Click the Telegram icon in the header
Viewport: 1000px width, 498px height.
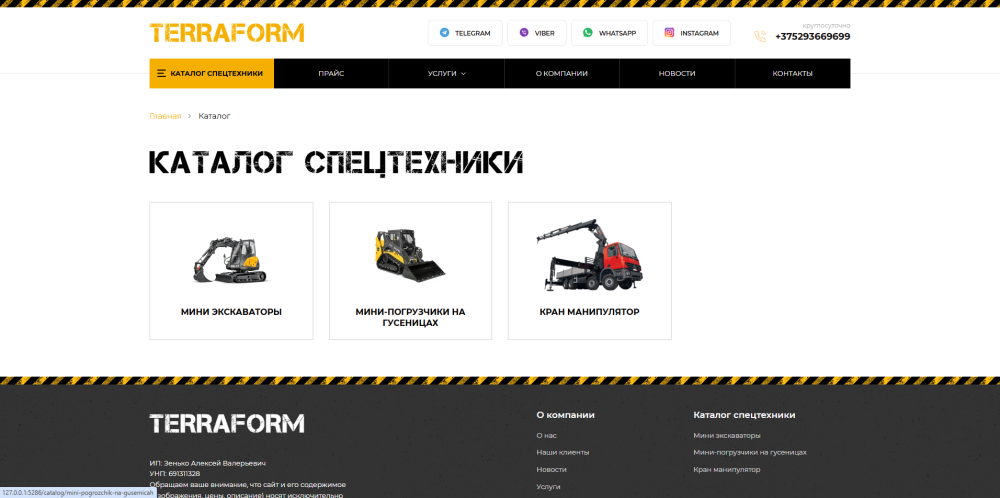[x=445, y=33]
